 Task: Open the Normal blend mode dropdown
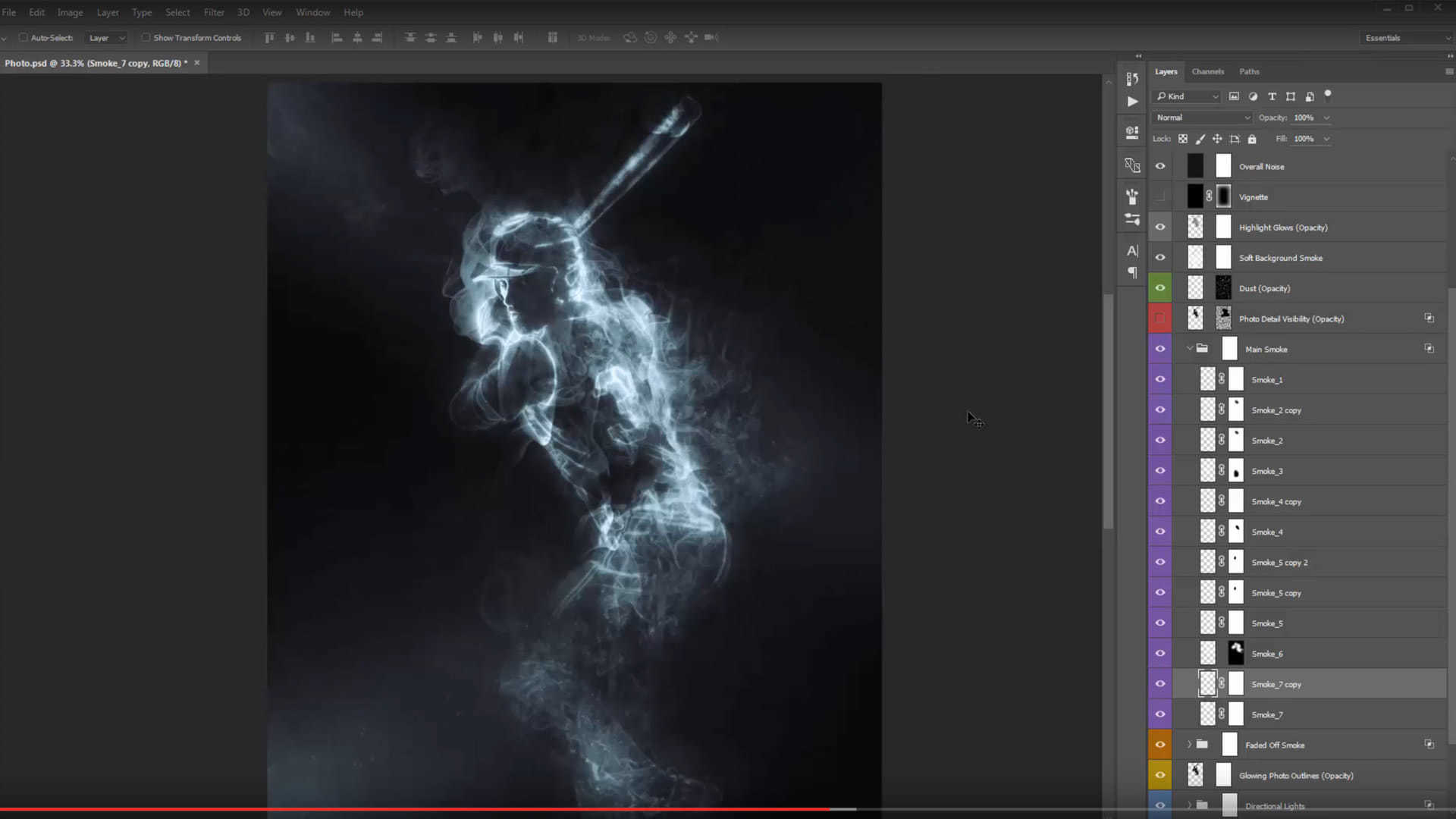[1202, 118]
